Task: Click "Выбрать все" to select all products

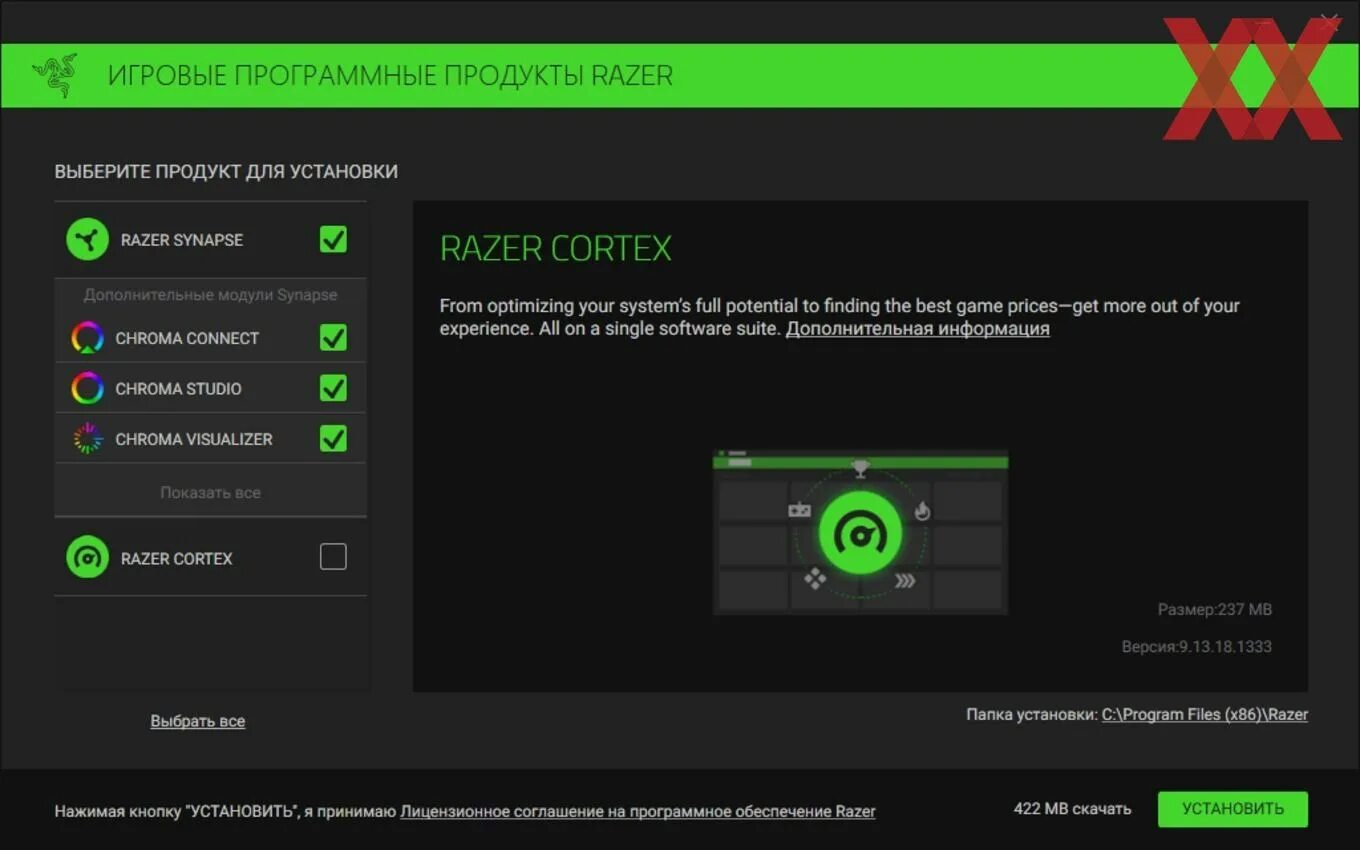Action: (x=197, y=720)
